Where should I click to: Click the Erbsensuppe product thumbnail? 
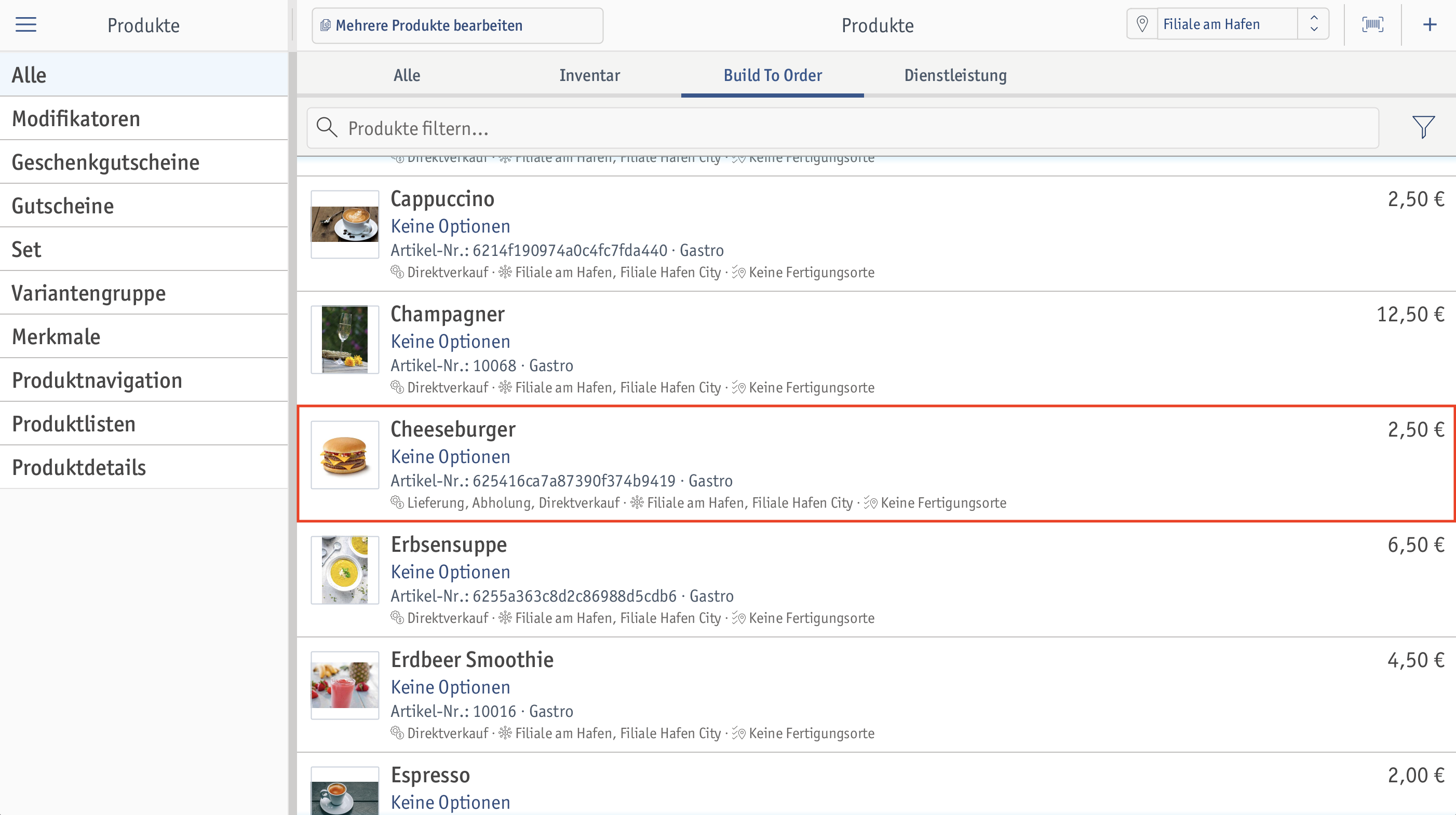click(345, 570)
